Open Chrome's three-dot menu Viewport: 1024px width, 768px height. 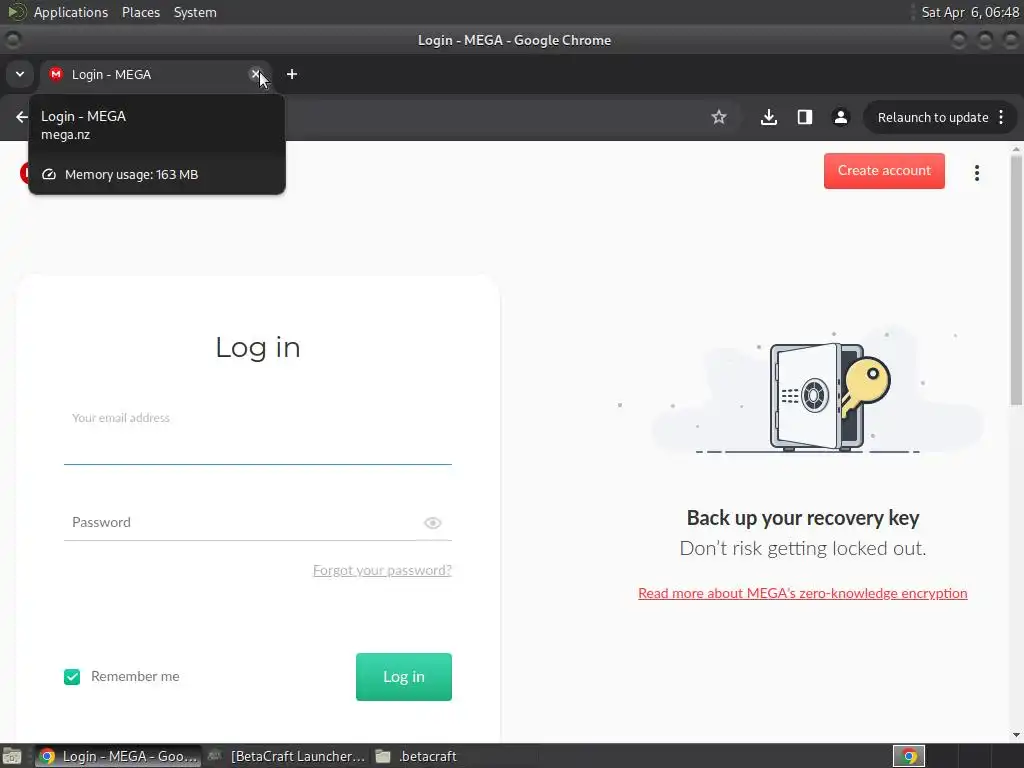(1001, 118)
